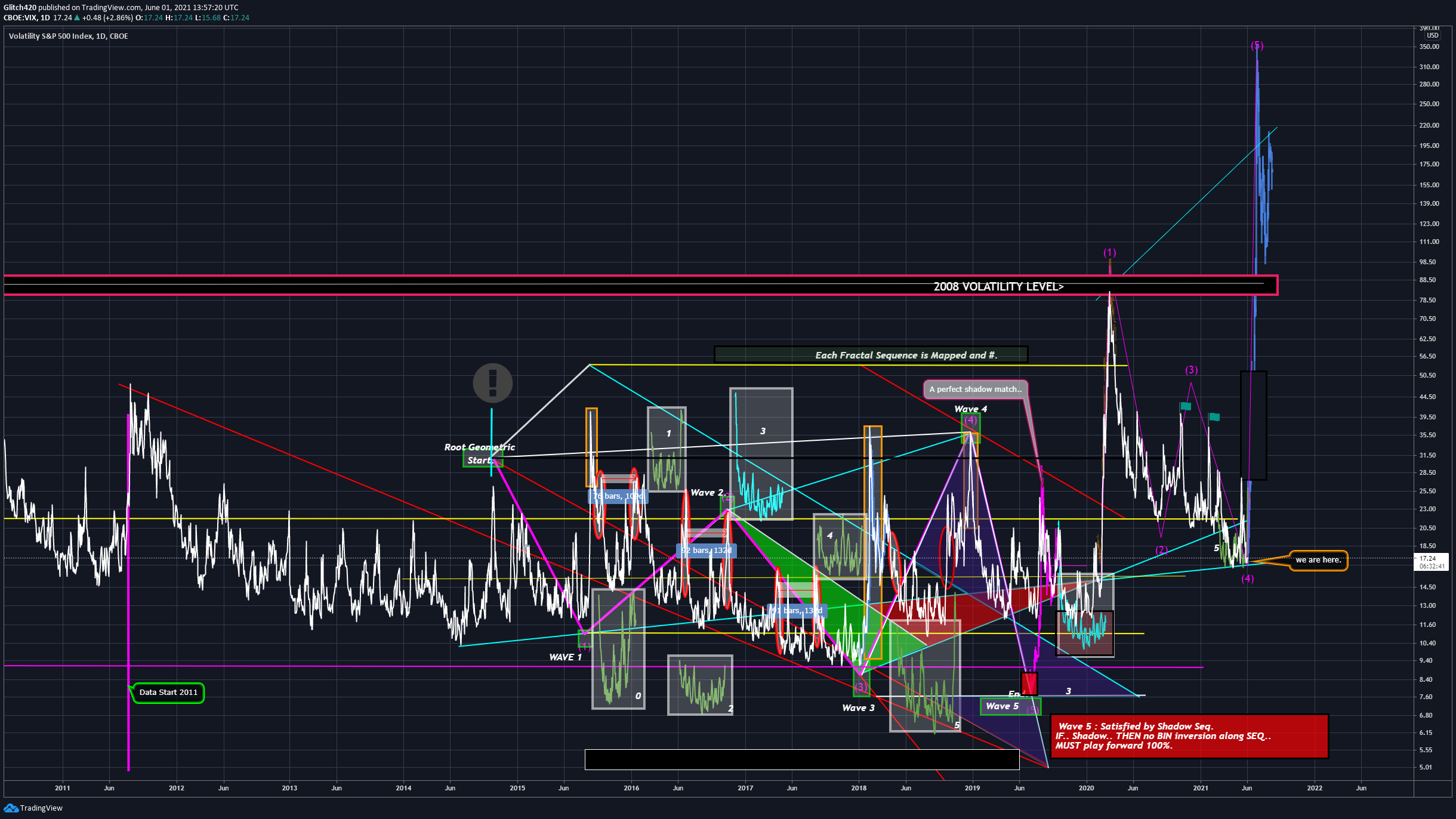Click the 'A perfect shadow match..' callout
1456x819 pixels.
(975, 389)
